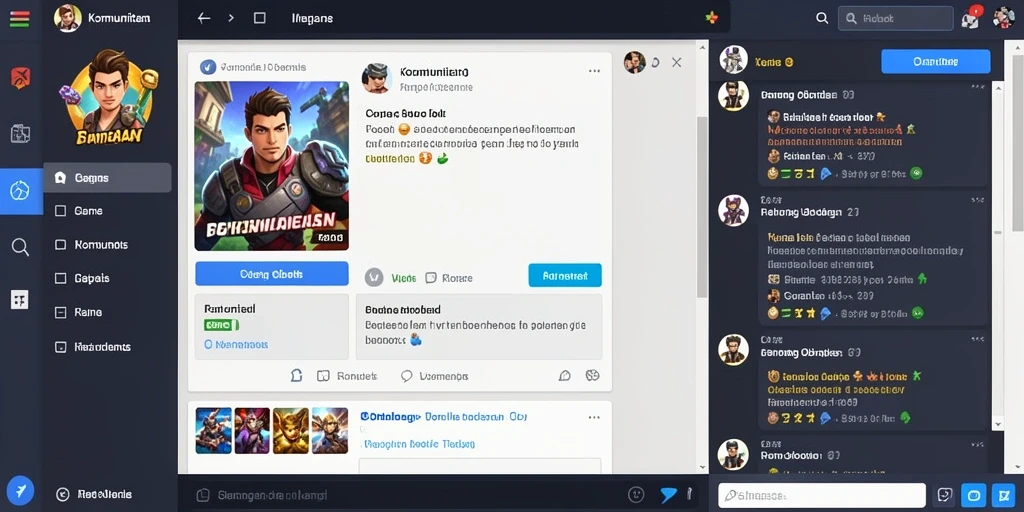Tick the checkbox next to Game
Viewport: 1024px width, 512px height.
point(61,211)
